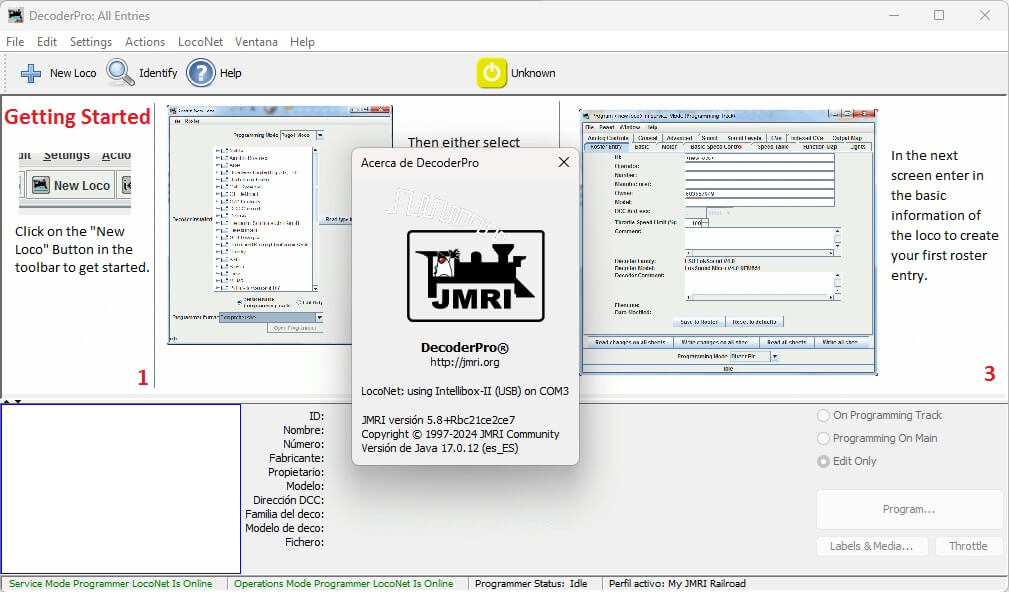This screenshot has height=592, width=1009.
Task: Open the File menu
Action: tap(15, 42)
